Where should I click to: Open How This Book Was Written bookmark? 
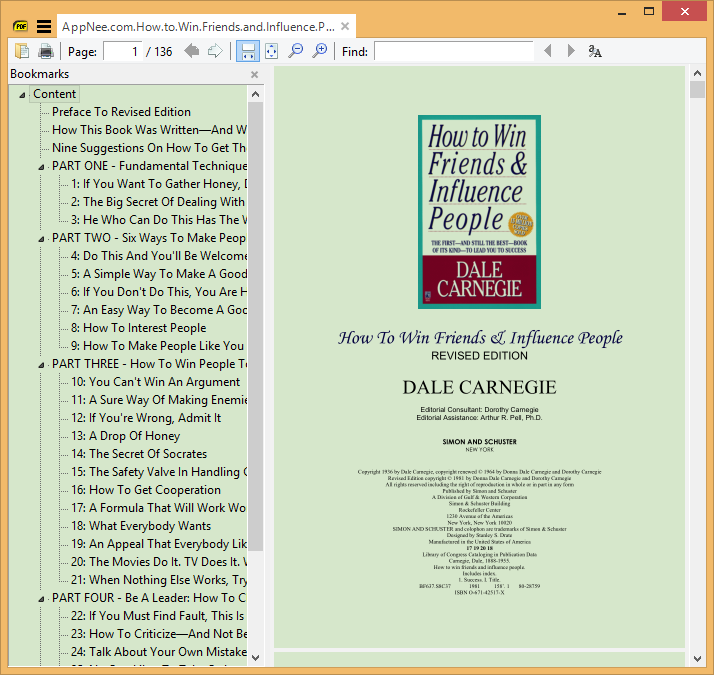click(x=149, y=130)
